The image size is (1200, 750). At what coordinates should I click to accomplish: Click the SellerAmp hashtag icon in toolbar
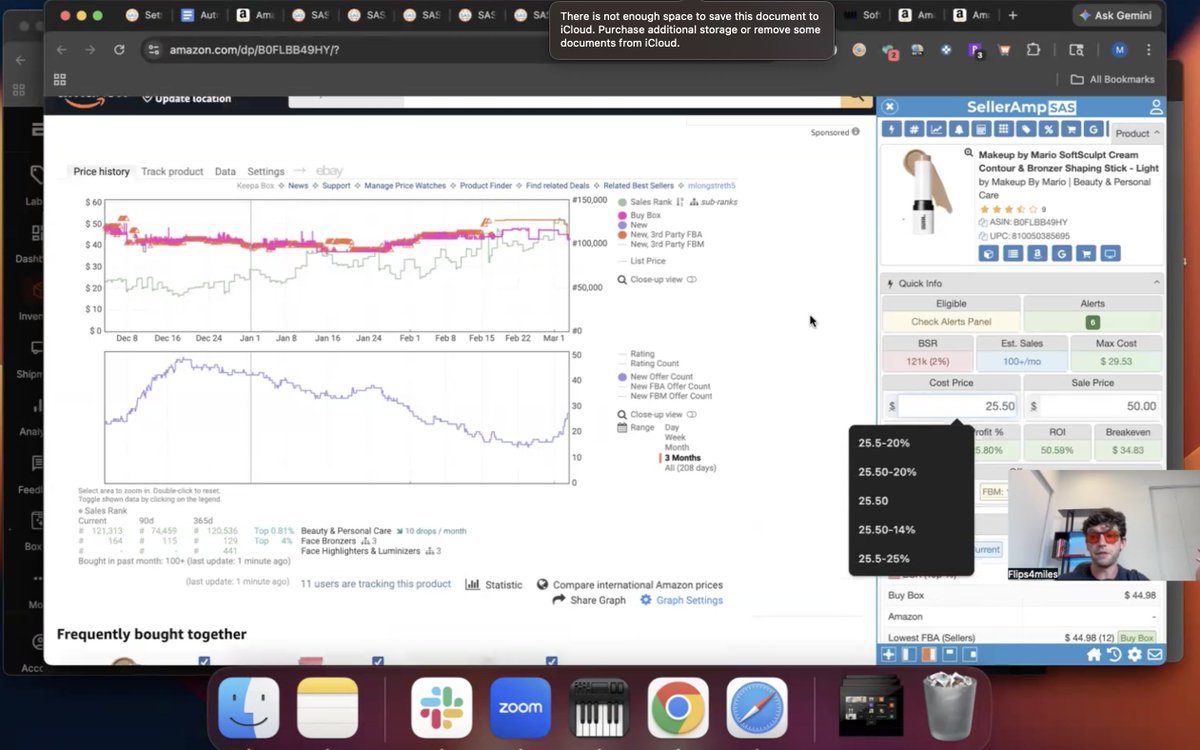click(x=914, y=129)
